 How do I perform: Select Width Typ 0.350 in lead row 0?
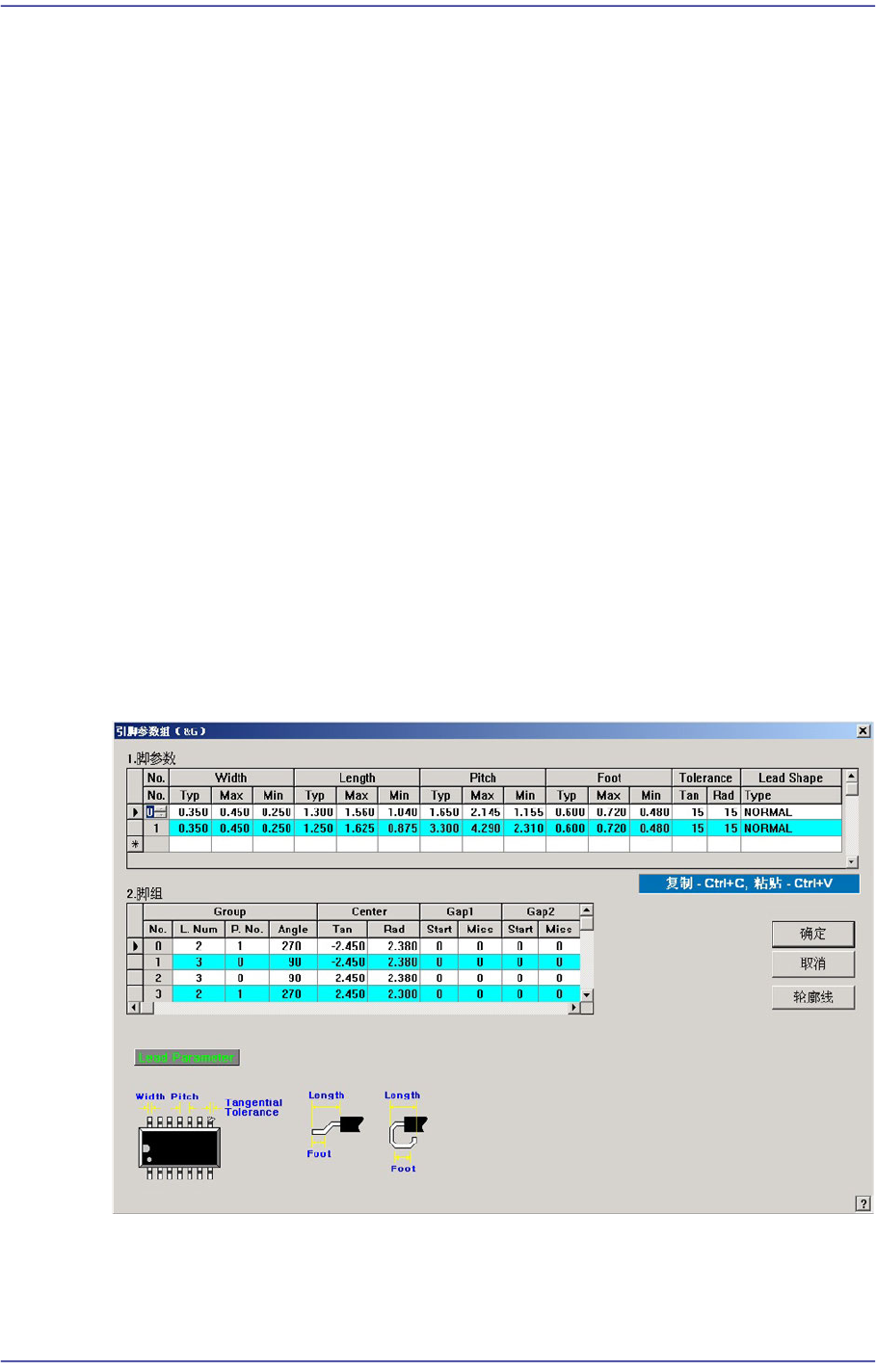(190, 812)
